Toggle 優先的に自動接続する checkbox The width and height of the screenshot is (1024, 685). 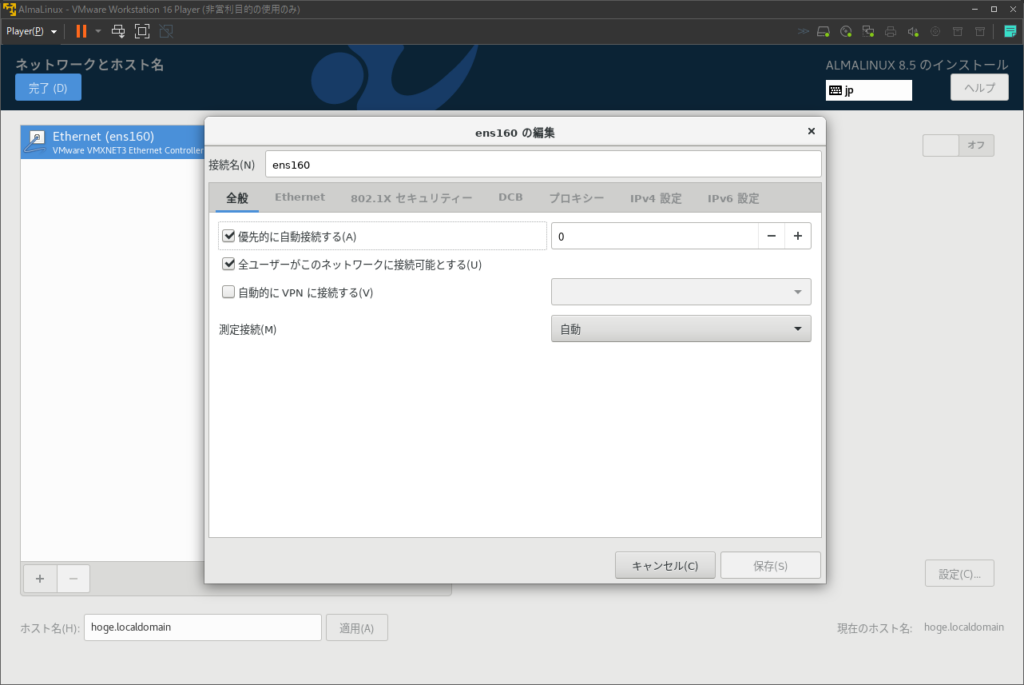pyautogui.click(x=229, y=236)
